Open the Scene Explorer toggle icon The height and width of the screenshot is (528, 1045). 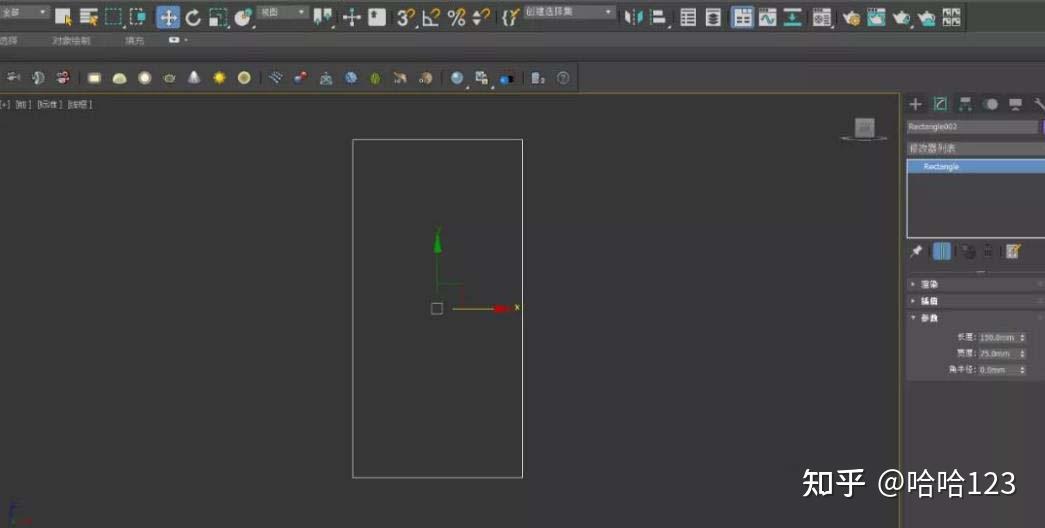tap(688, 17)
